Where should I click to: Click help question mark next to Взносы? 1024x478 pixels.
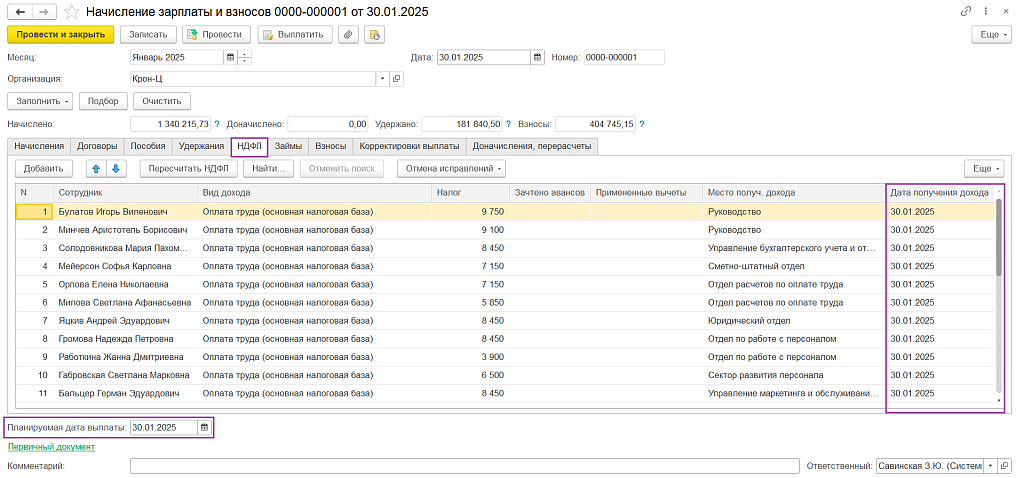pyautogui.click(x=641, y=123)
